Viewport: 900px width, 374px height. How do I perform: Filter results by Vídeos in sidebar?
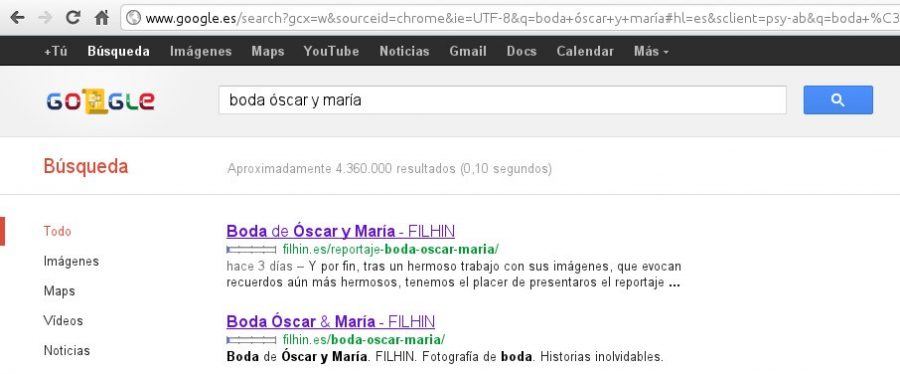63,321
